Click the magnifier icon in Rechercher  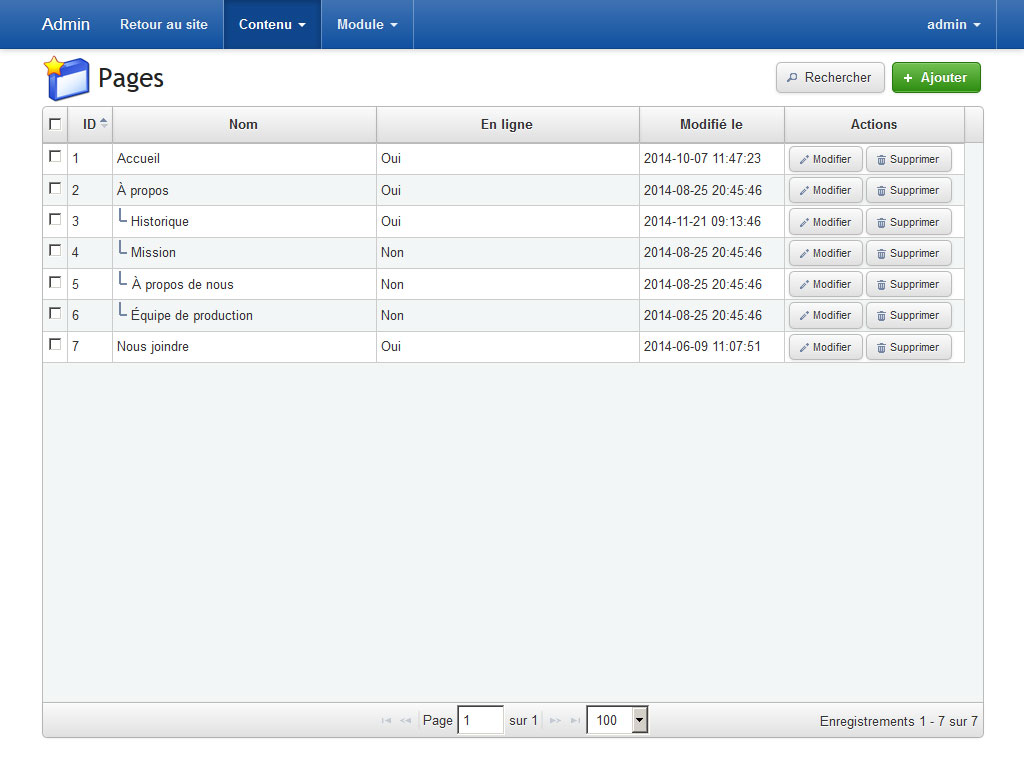click(x=792, y=78)
